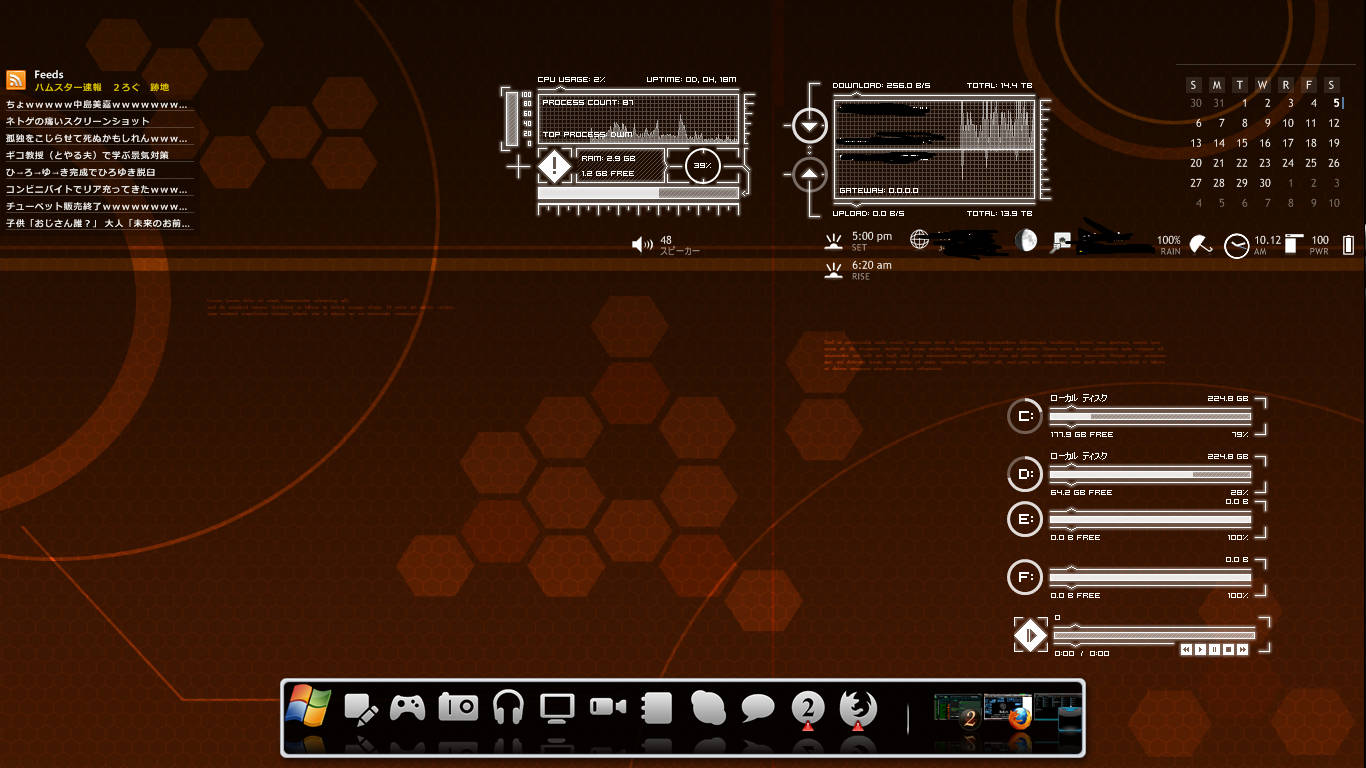Click the sunset icon beside 5:00 pm

(834, 241)
